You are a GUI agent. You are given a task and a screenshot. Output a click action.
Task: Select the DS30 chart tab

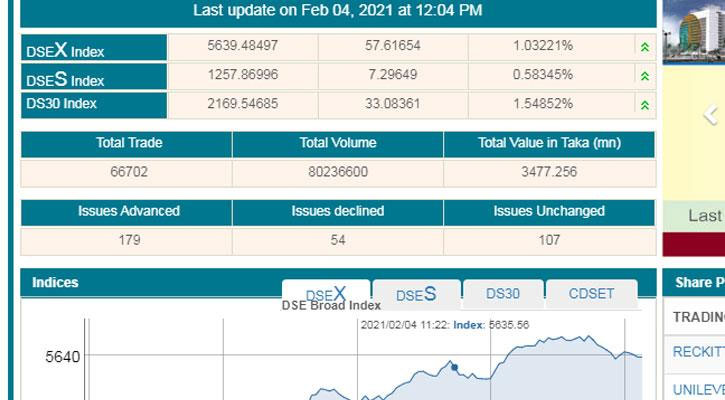point(502,294)
